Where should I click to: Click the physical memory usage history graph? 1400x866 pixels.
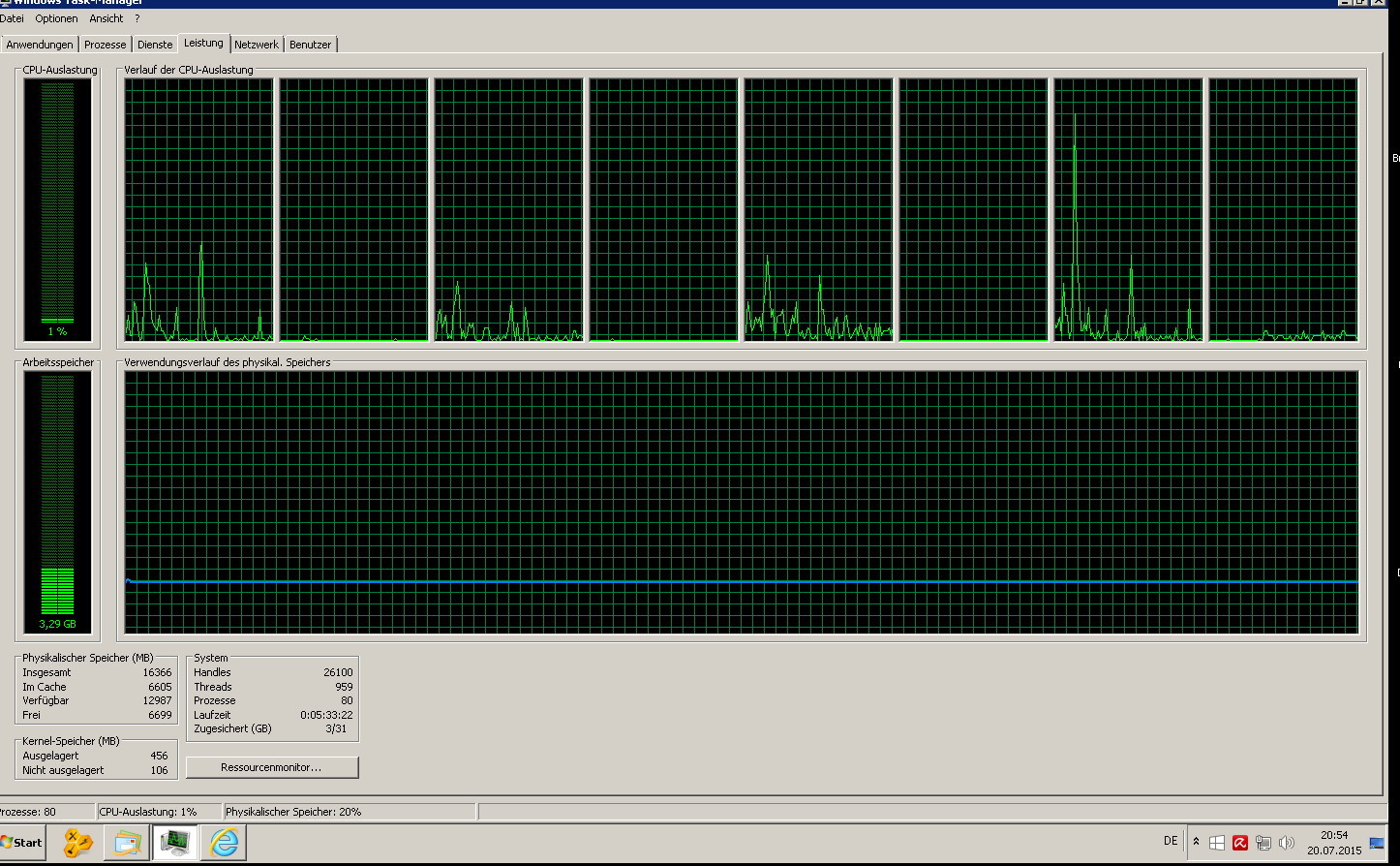(x=742, y=503)
